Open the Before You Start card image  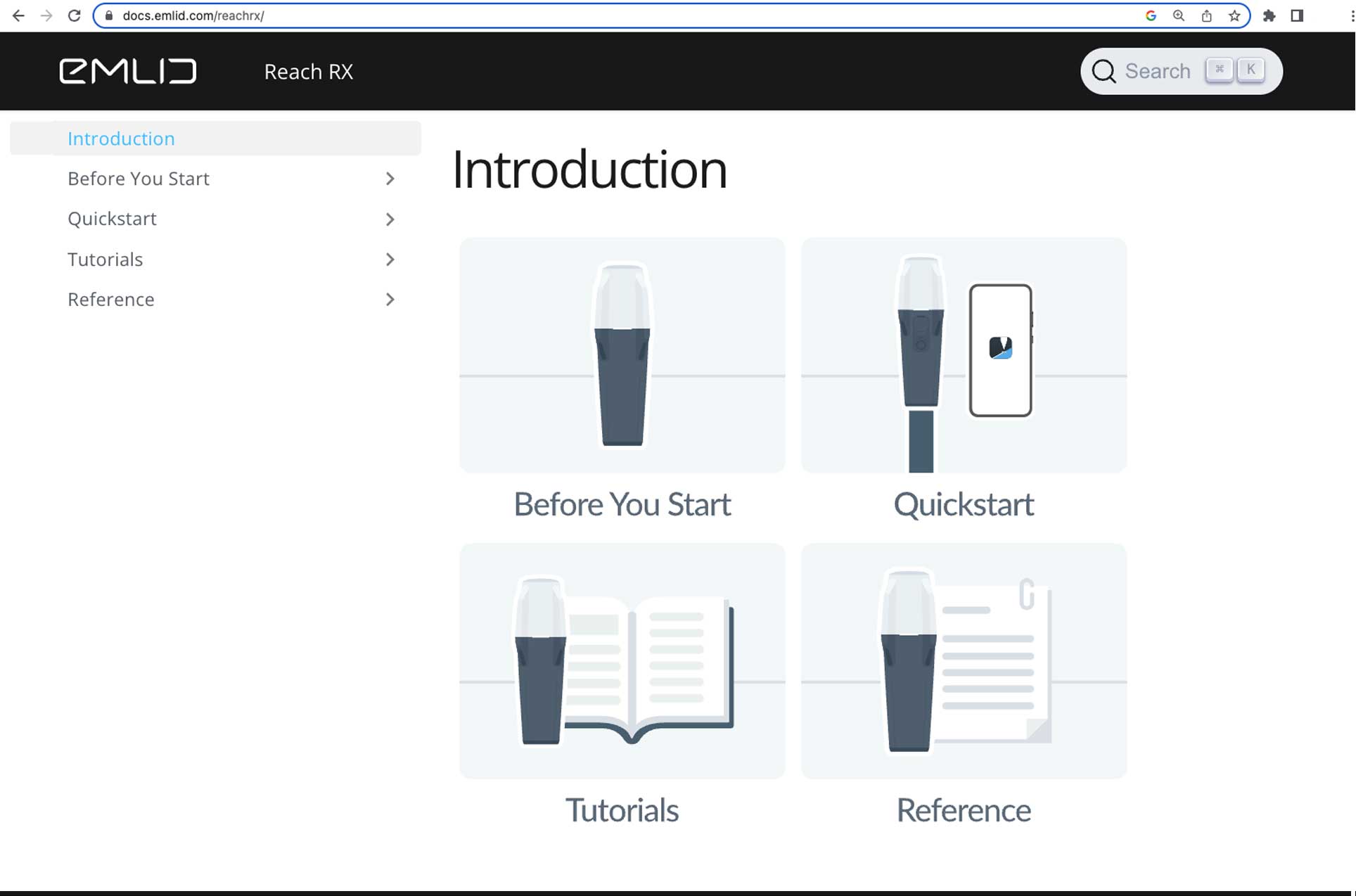tap(622, 355)
